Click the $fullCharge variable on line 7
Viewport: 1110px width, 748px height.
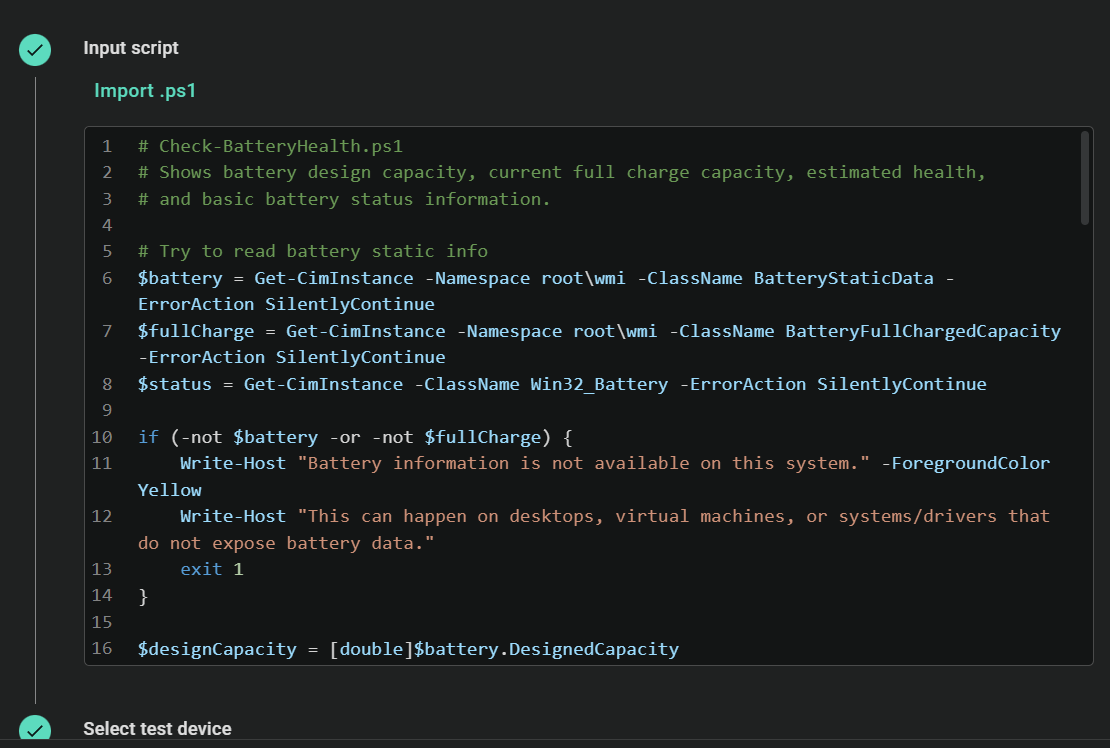click(196, 331)
